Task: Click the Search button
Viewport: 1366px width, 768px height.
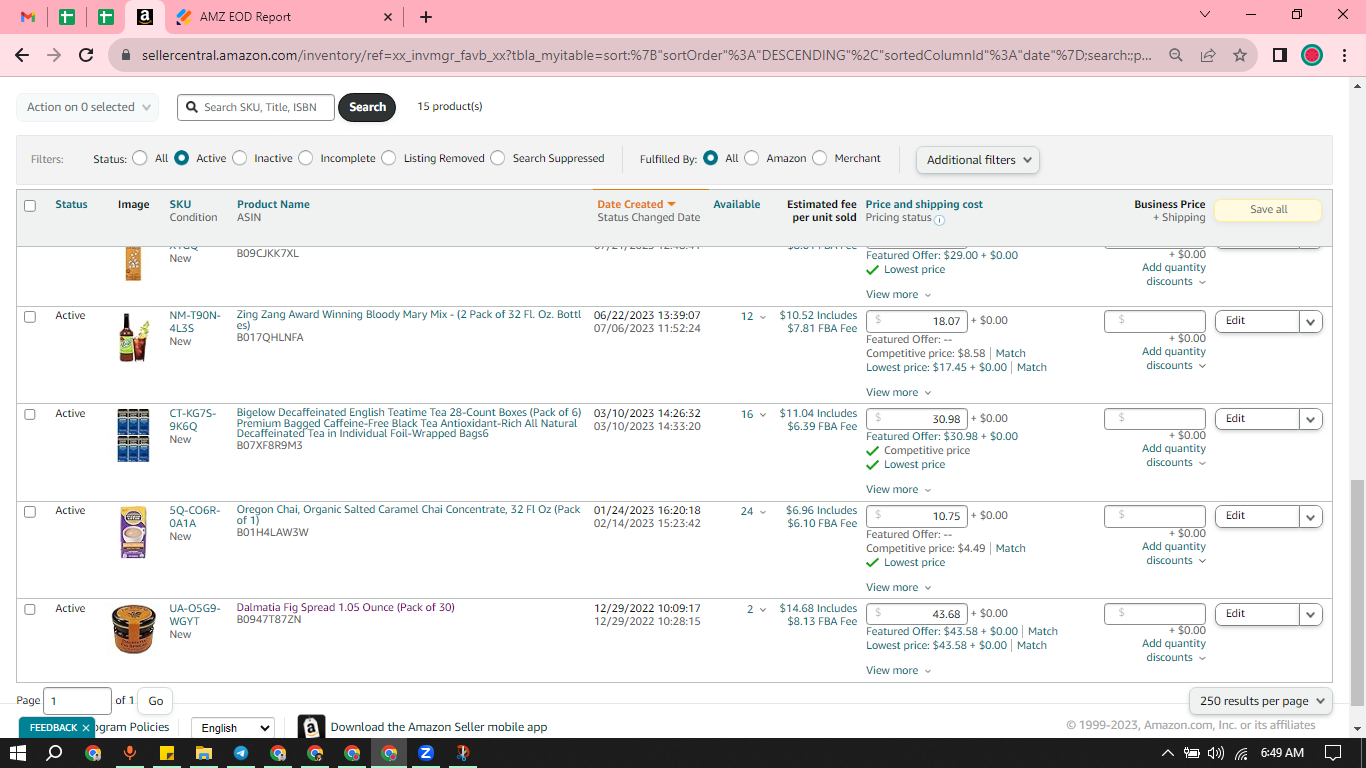Action: point(367,107)
